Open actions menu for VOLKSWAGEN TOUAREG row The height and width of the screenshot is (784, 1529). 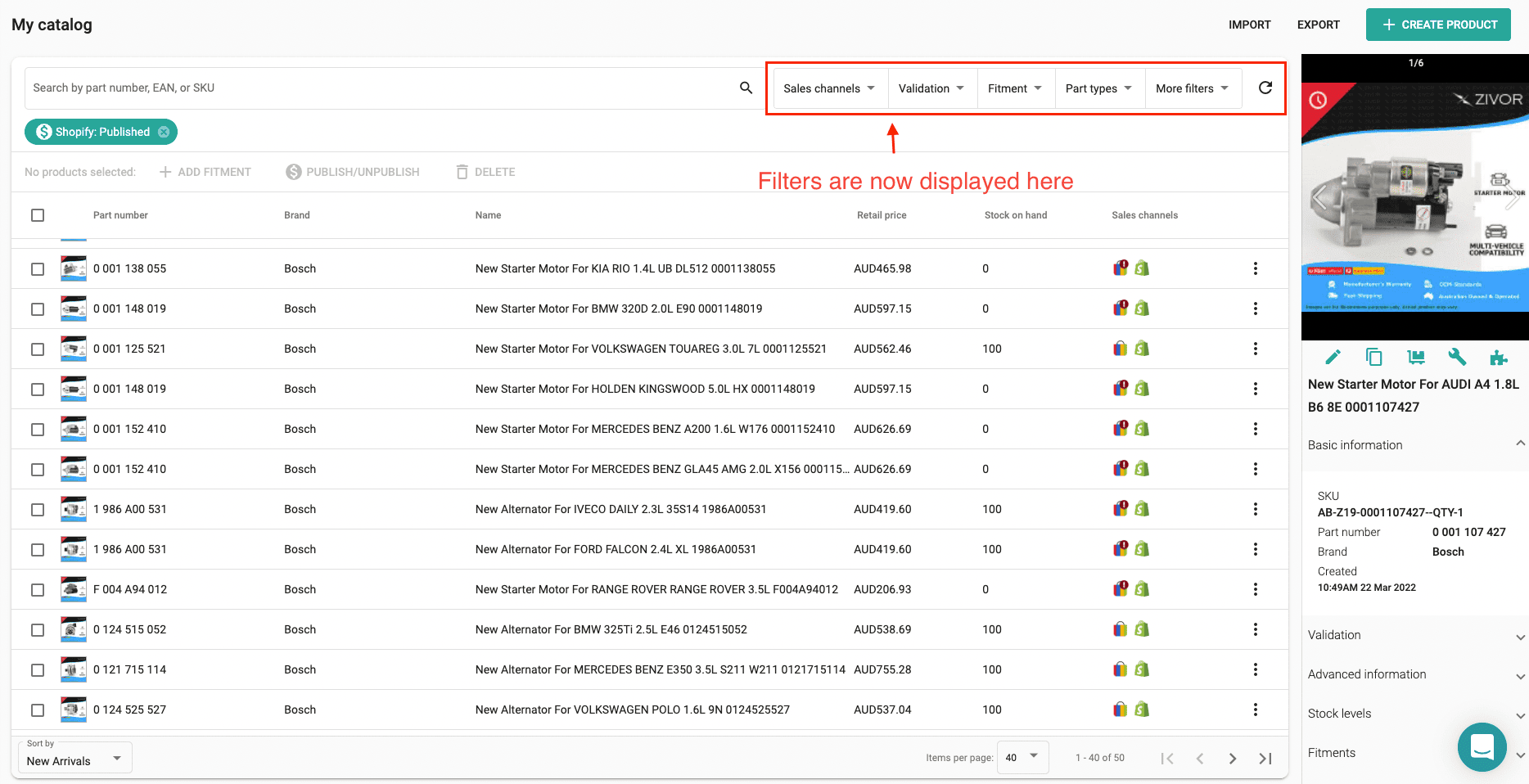(1256, 349)
